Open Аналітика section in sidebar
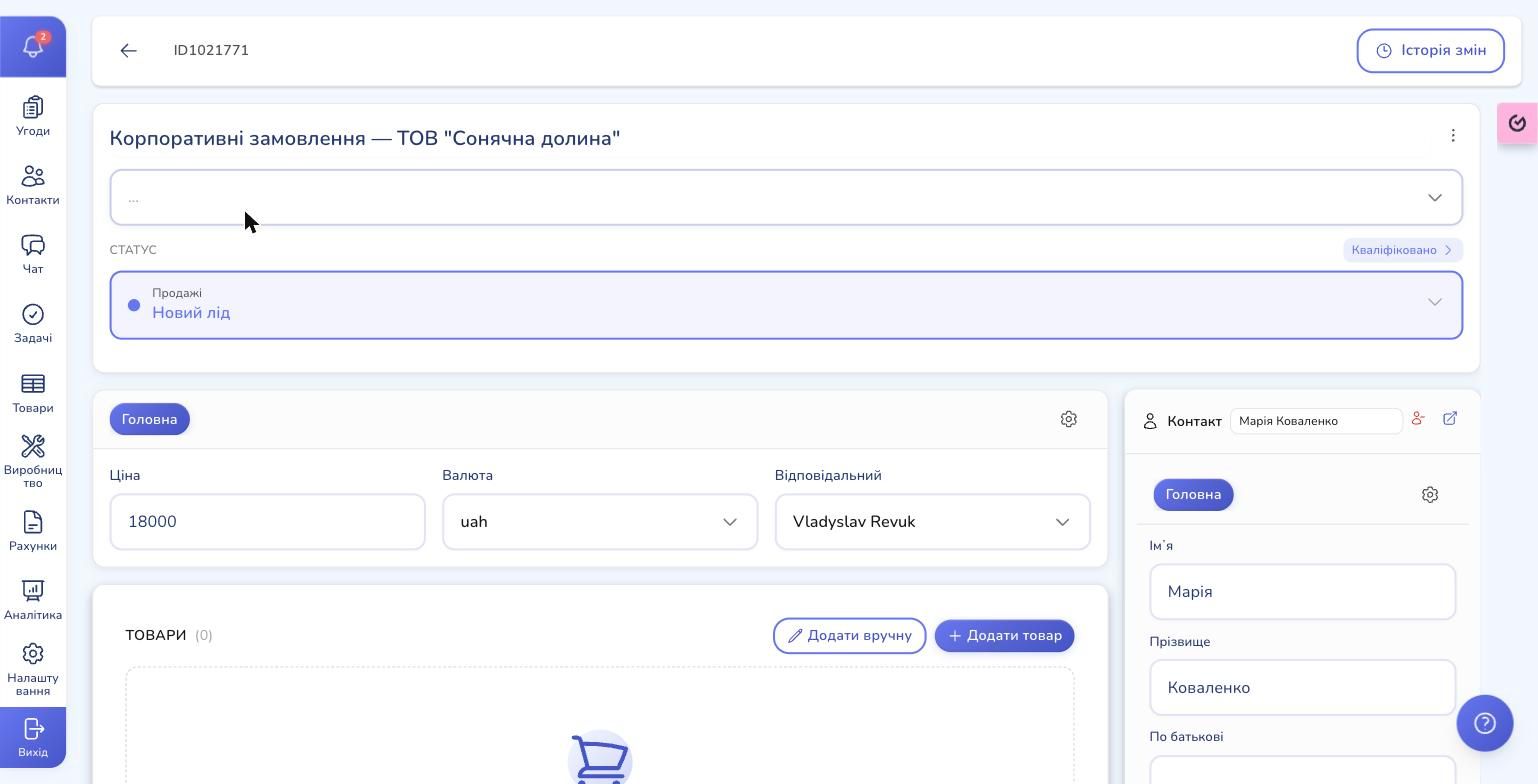The height and width of the screenshot is (784, 1538). click(x=33, y=600)
